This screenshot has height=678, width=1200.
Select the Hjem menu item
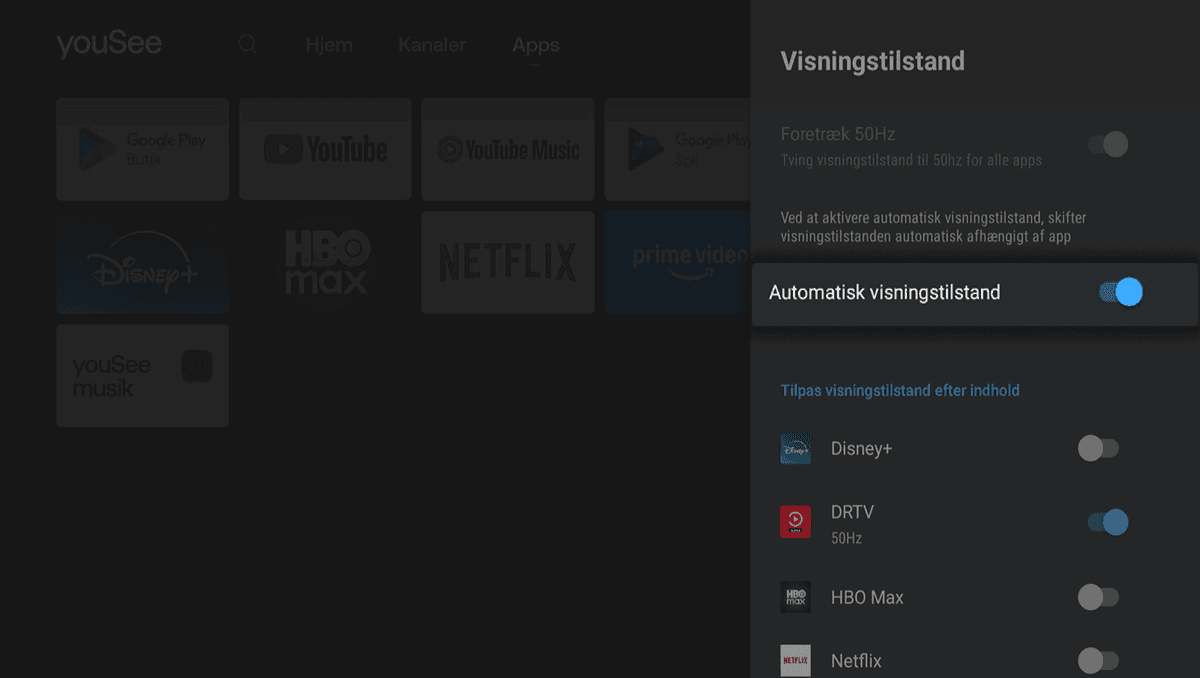pos(329,44)
